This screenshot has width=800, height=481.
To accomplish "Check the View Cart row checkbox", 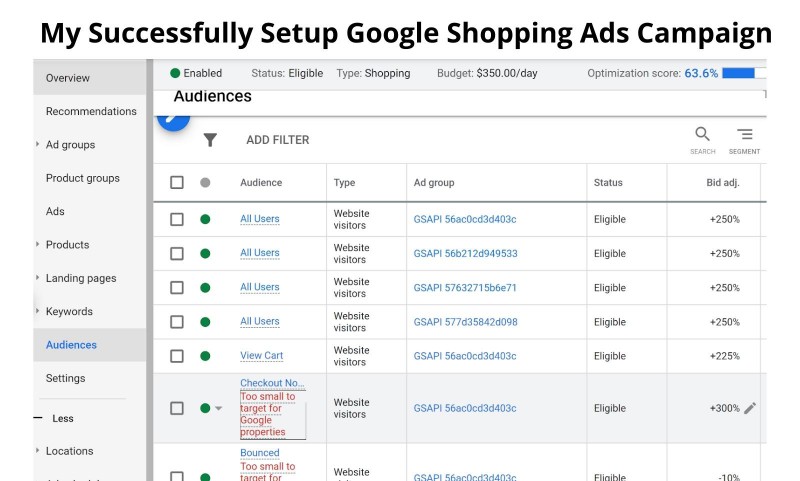I will coord(177,356).
